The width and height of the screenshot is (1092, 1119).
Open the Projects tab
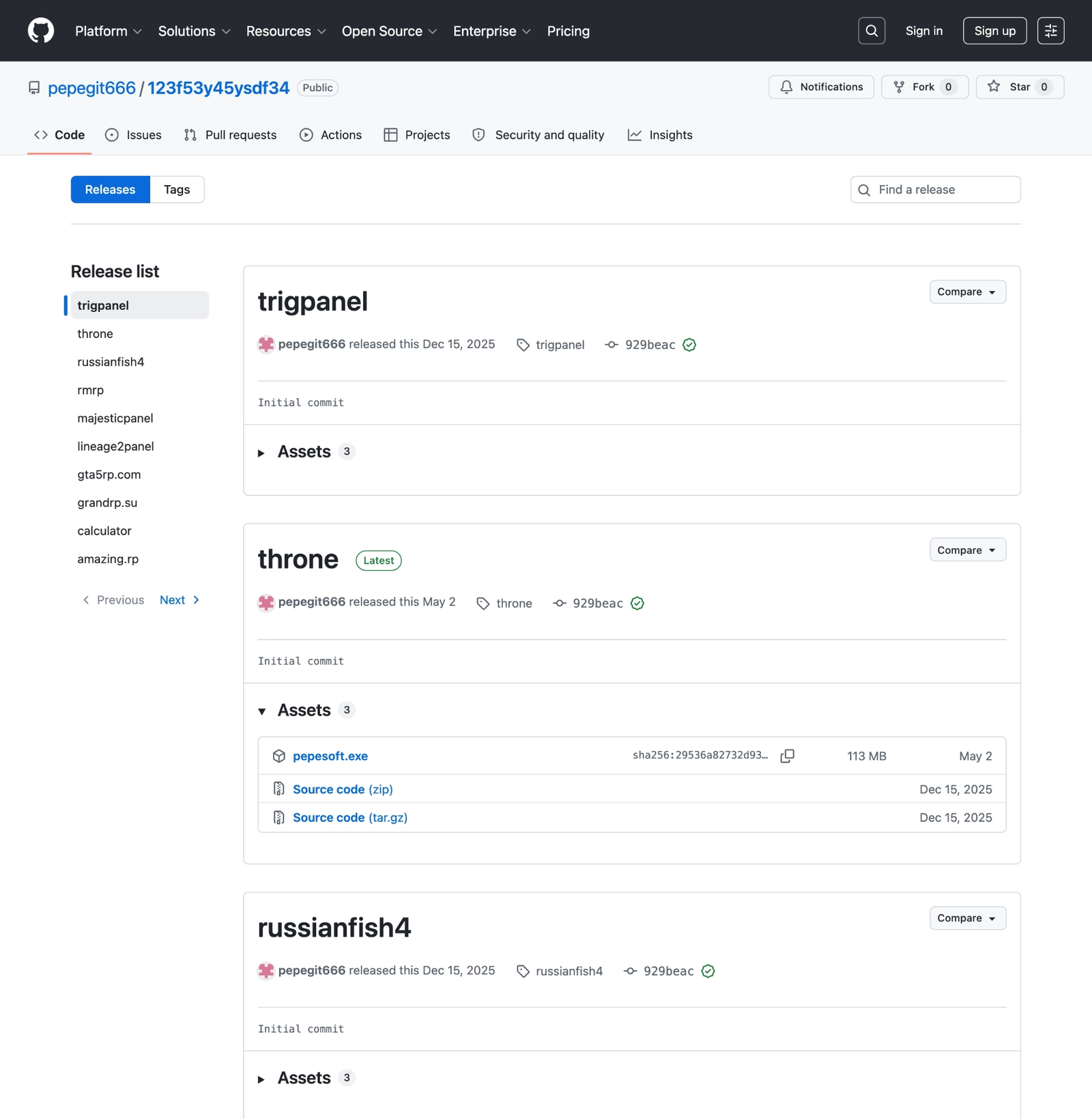pyautogui.click(x=417, y=135)
